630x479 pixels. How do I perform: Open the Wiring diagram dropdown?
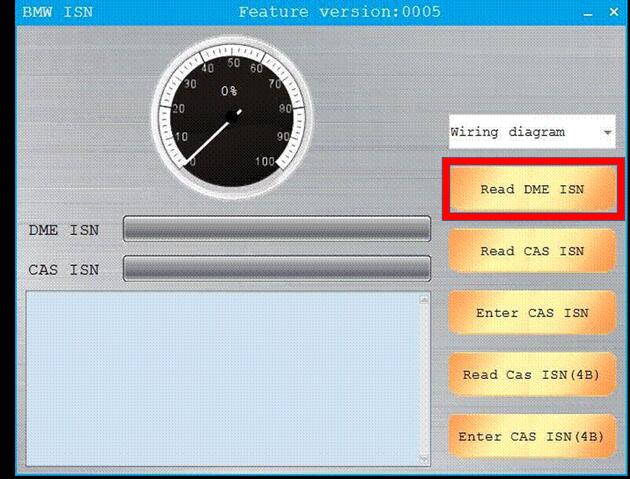(x=532, y=132)
